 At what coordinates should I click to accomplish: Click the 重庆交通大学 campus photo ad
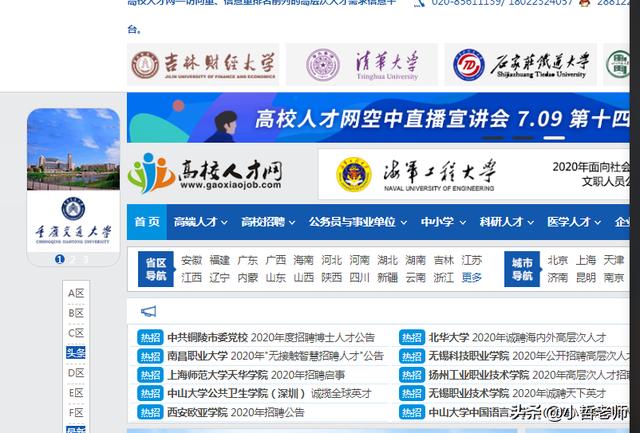tap(73, 149)
